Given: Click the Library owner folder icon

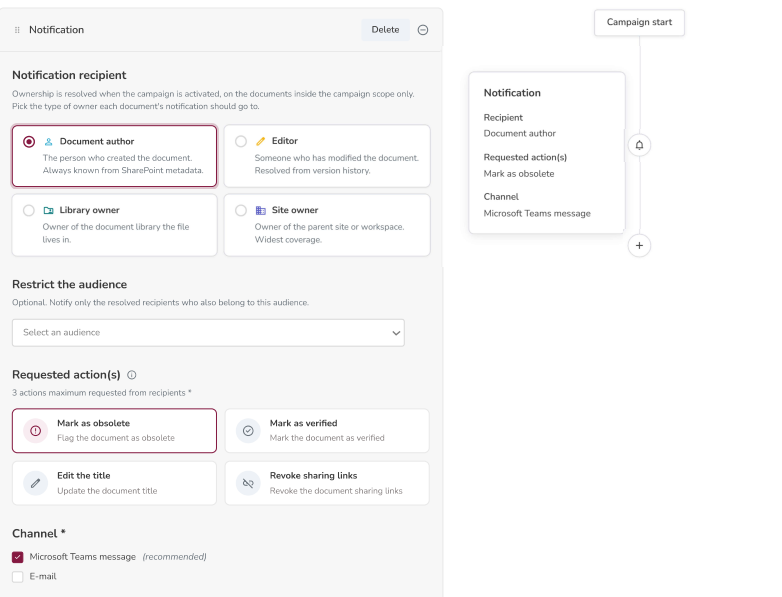Looking at the screenshot, I should point(48,210).
